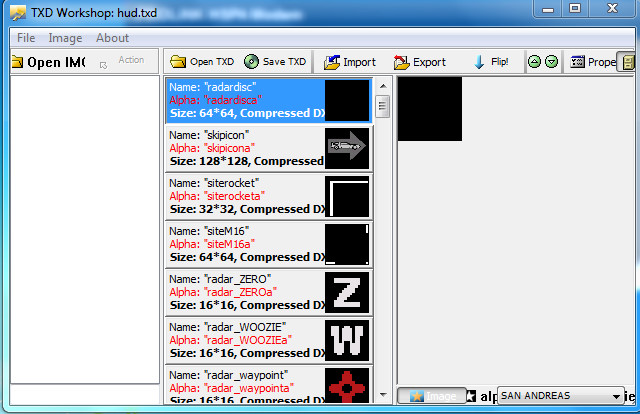This screenshot has width=640, height=414.
Task: Click the Flip! blue arrow icon
Action: pyautogui.click(x=479, y=62)
